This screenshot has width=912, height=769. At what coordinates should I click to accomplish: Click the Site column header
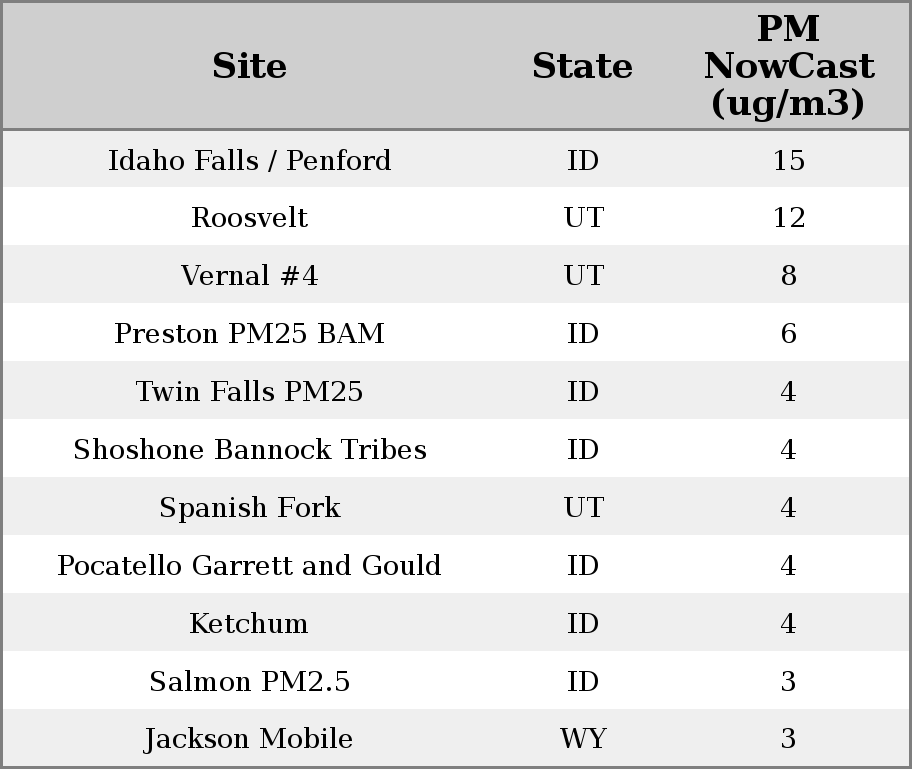click(249, 67)
